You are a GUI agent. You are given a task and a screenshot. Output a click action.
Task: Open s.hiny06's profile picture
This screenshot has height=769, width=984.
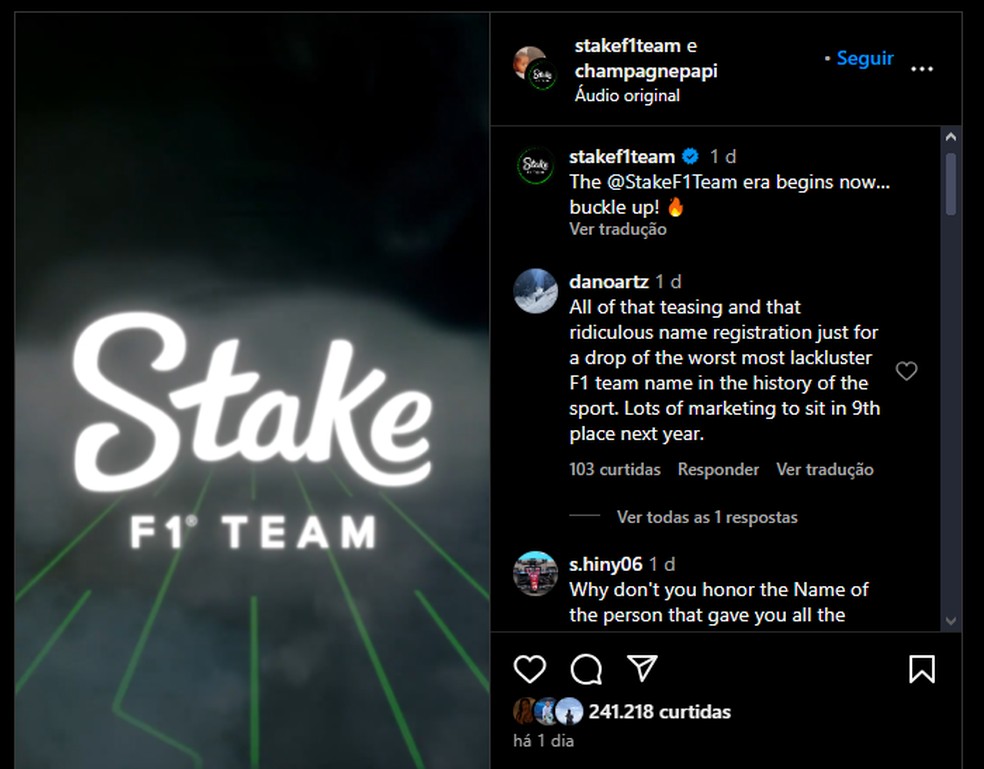click(x=535, y=573)
